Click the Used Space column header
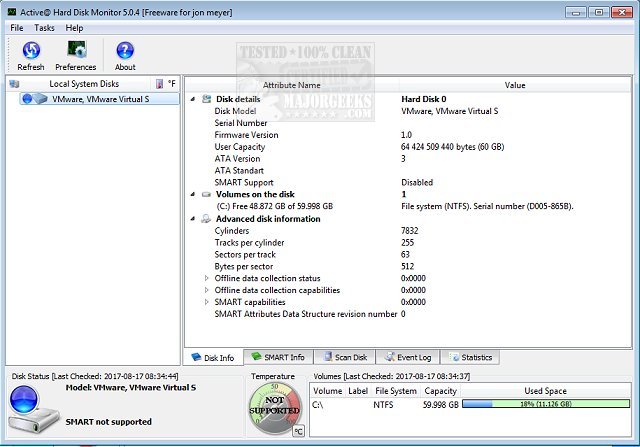Screen dimensions: 640x447 pyautogui.click(x=545, y=391)
